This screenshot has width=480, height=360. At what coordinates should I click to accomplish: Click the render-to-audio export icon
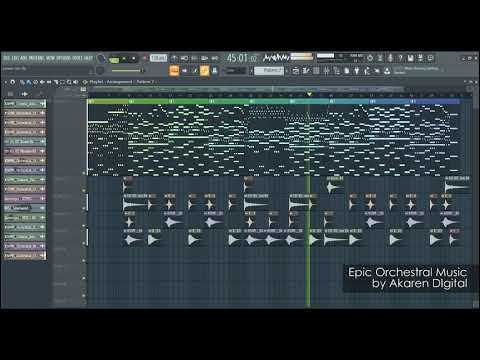click(x=421, y=58)
